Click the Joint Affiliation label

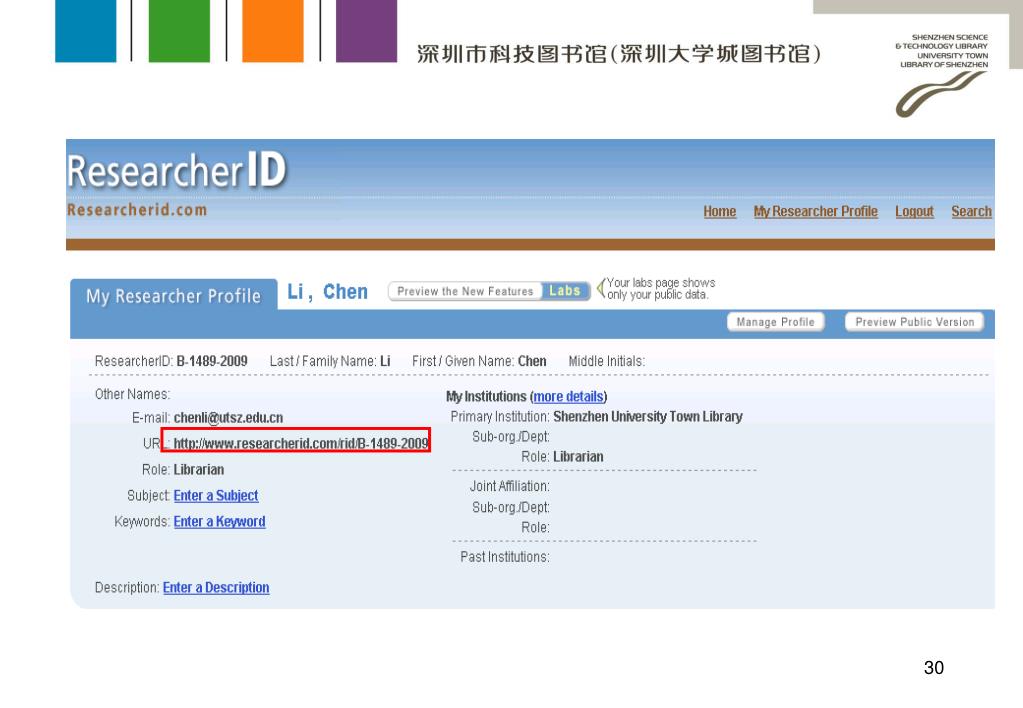click(x=510, y=487)
